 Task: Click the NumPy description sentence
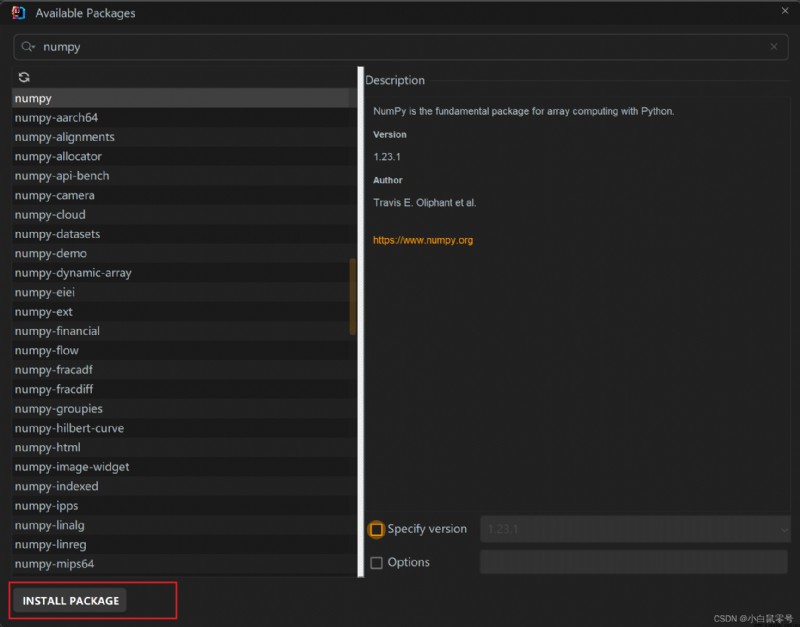(x=523, y=111)
